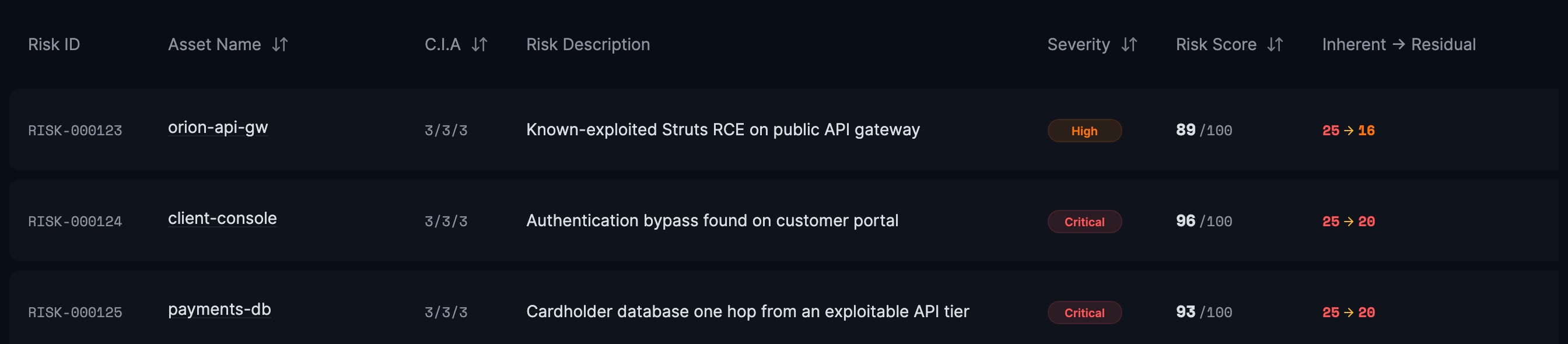Sort the table by Severity arrows icon

pos(1129,44)
